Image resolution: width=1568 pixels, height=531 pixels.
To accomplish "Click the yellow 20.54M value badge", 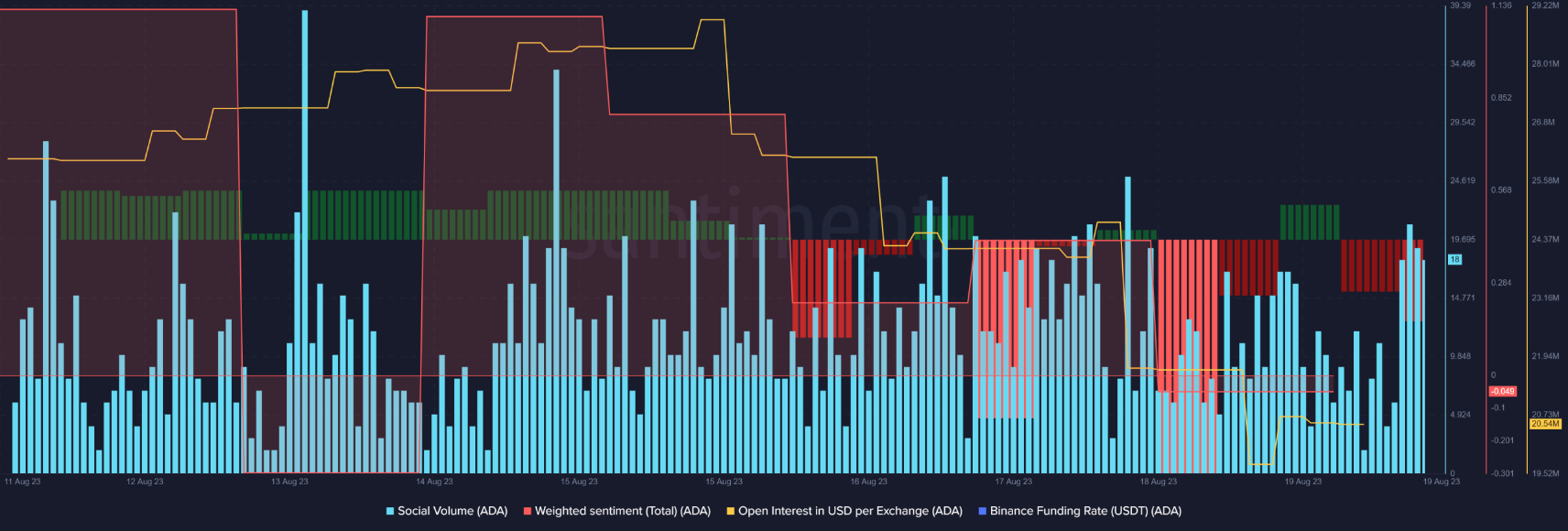I will 1545,424.
